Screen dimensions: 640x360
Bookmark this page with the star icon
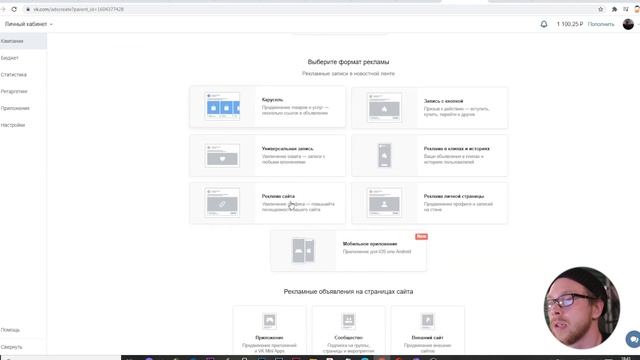[600, 9]
